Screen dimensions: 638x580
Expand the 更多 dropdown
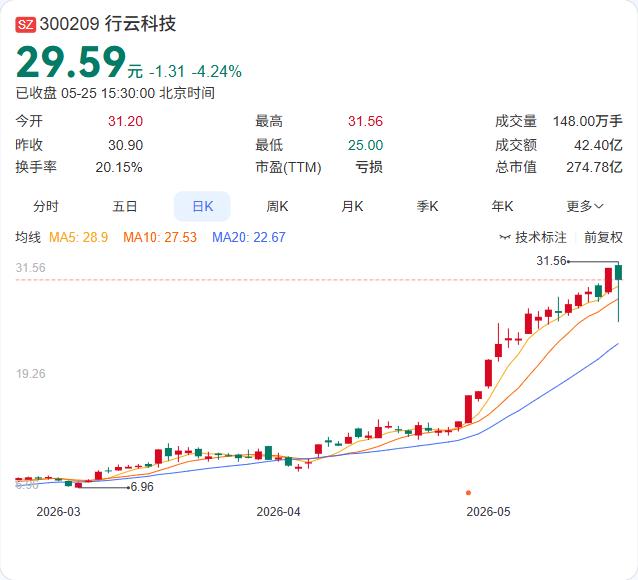tap(585, 206)
